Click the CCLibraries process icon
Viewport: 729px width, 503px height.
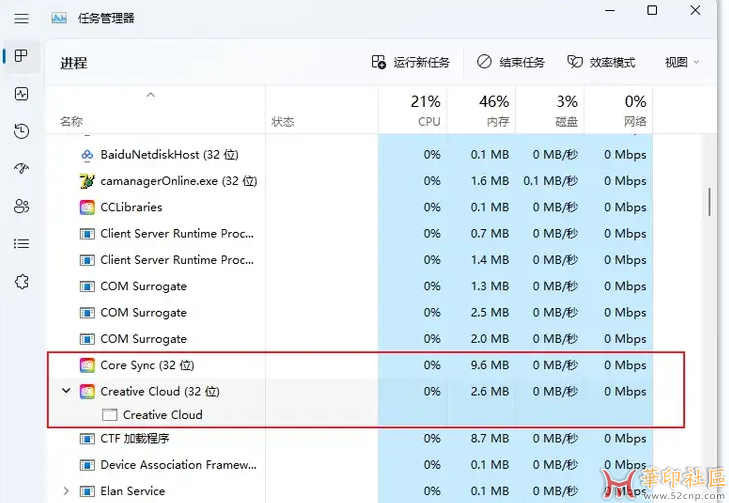(x=87, y=207)
